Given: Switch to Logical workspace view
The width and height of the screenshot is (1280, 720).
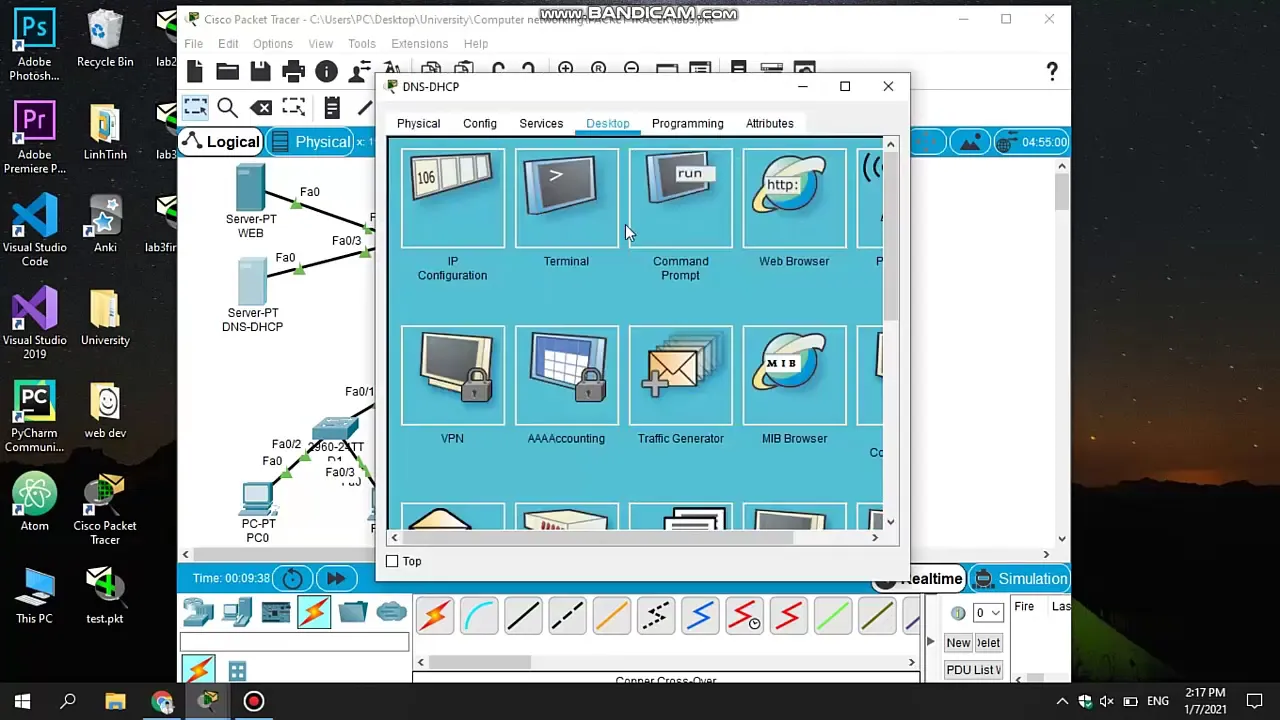Looking at the screenshot, I should pos(222,142).
